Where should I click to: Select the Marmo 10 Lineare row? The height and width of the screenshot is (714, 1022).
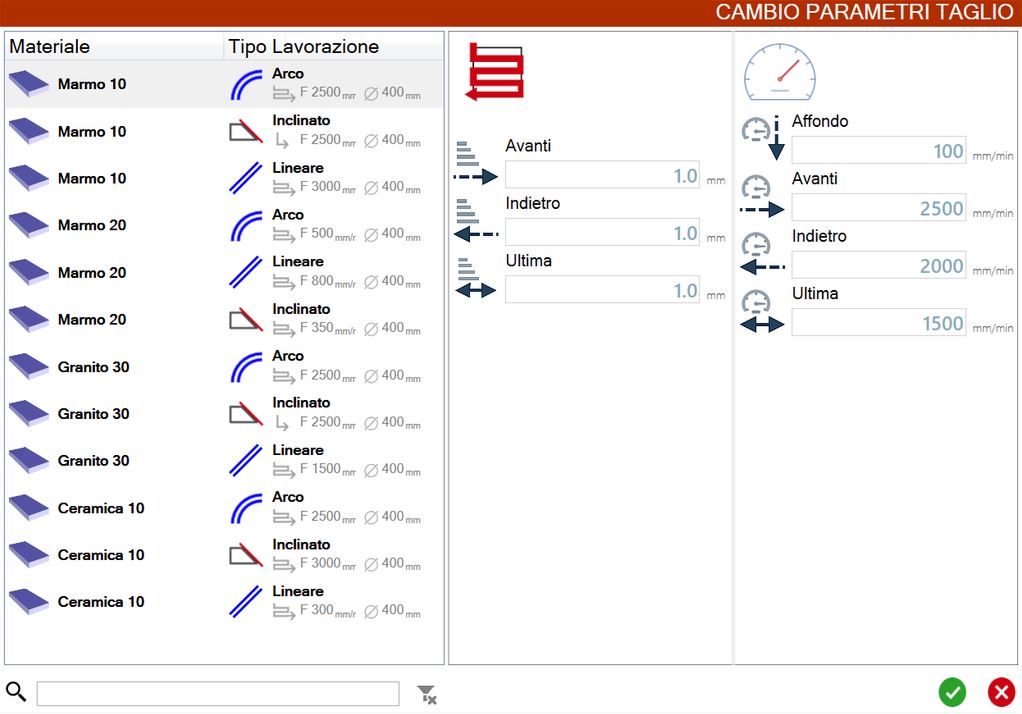(x=224, y=178)
